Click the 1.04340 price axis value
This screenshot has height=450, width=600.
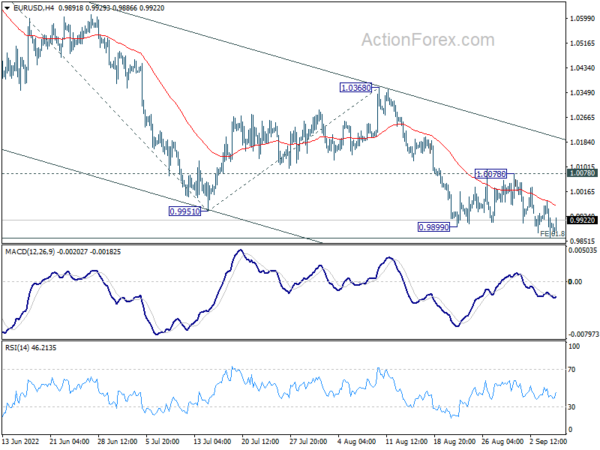pyautogui.click(x=582, y=68)
